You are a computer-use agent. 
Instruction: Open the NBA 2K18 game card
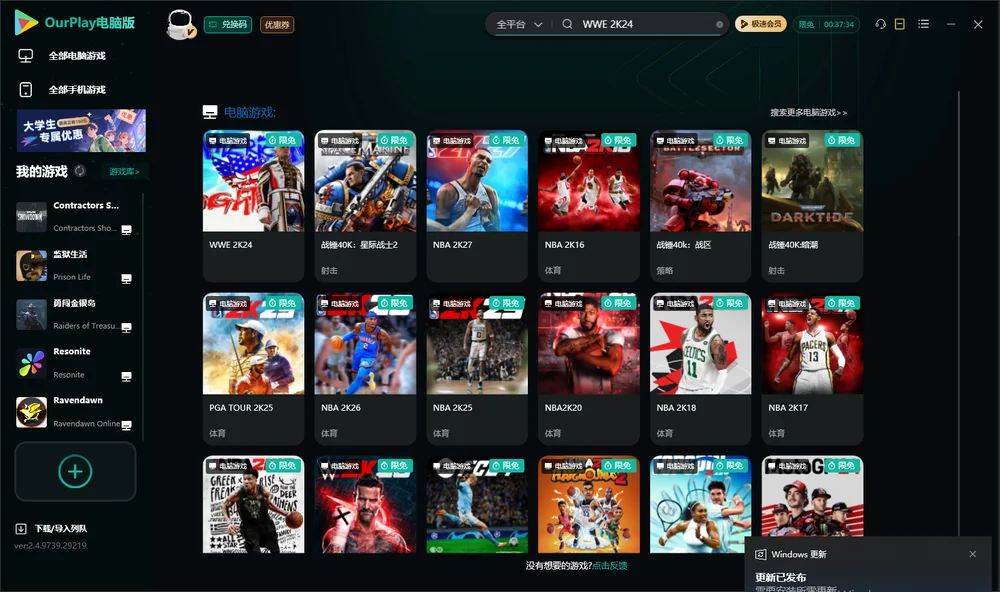[700, 369]
